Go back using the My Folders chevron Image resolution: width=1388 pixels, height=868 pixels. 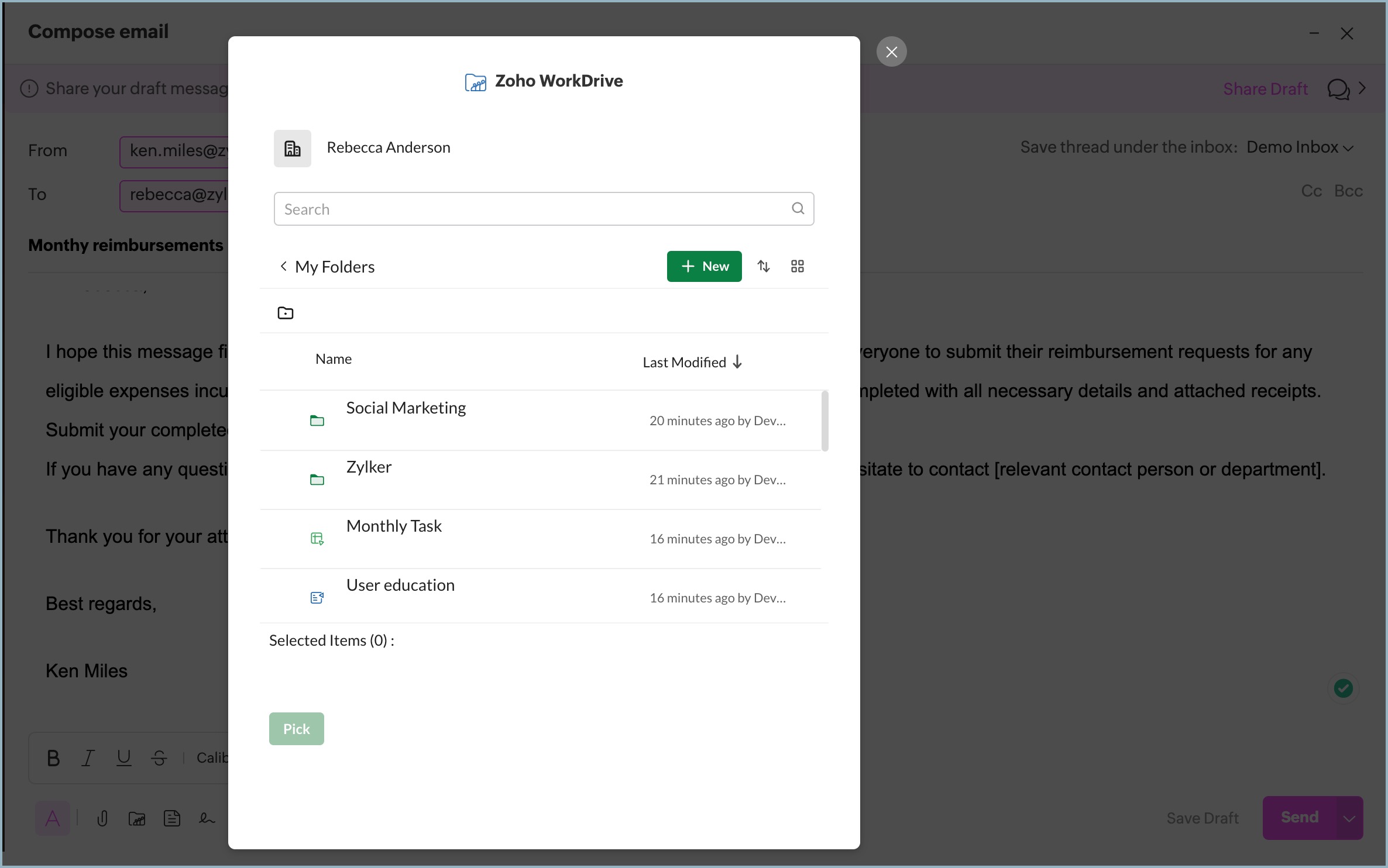(283, 267)
